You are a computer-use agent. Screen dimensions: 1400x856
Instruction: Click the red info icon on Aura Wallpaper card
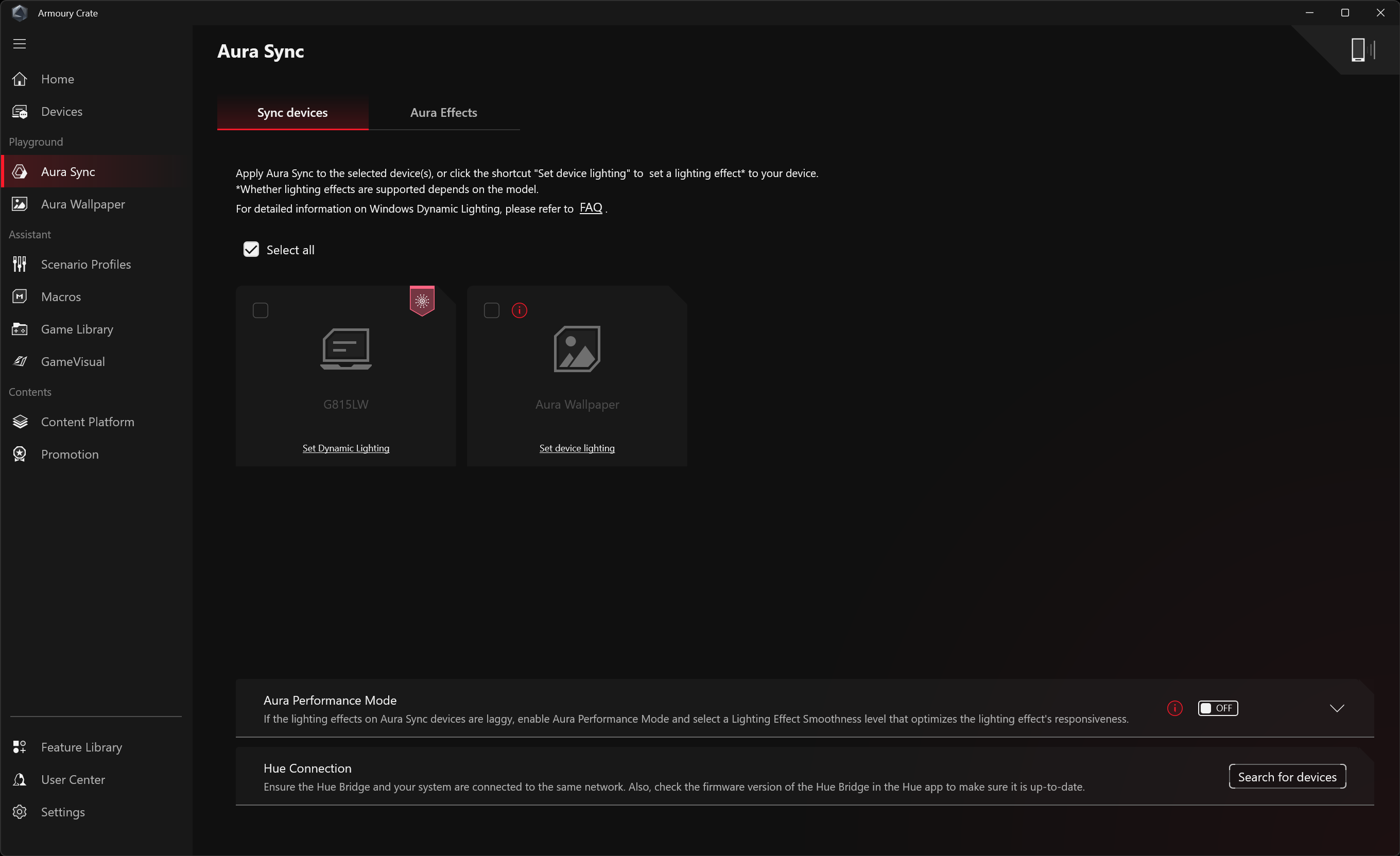tap(520, 310)
